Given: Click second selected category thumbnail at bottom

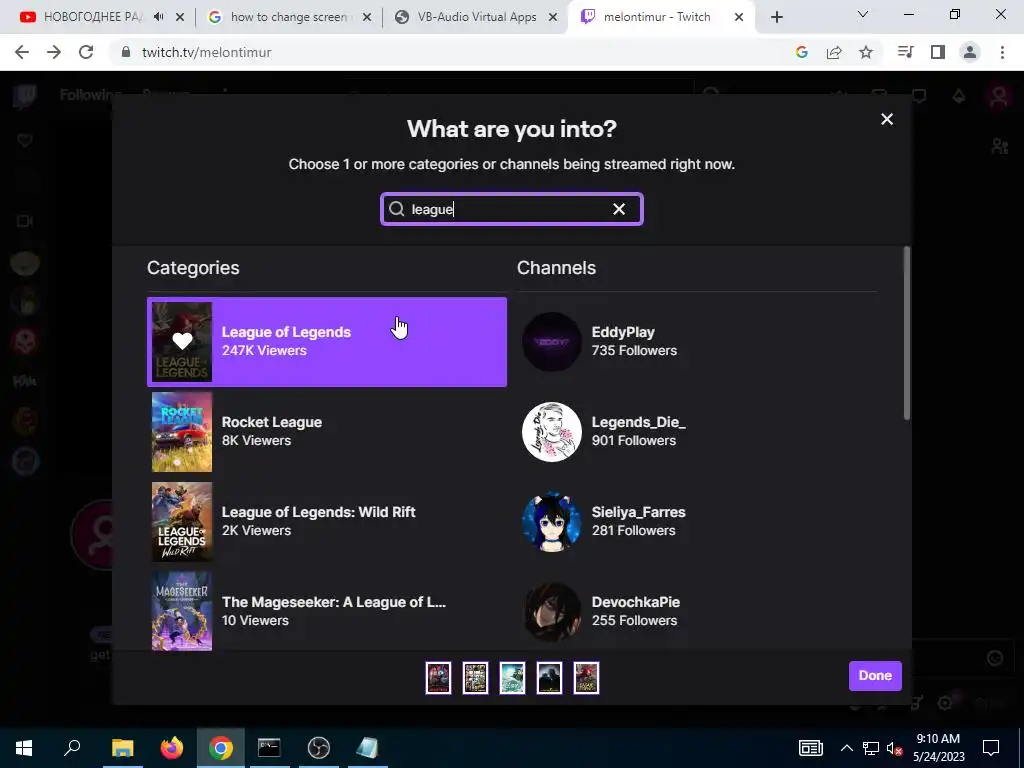Looking at the screenshot, I should pos(475,678).
